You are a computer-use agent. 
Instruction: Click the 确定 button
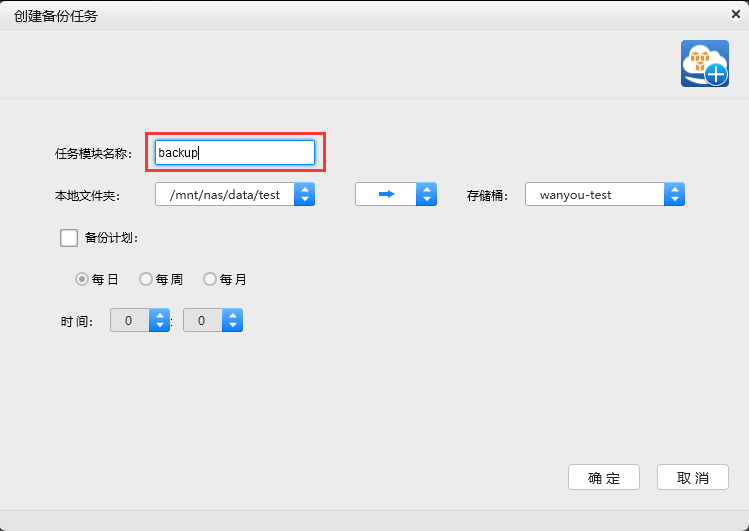604,477
